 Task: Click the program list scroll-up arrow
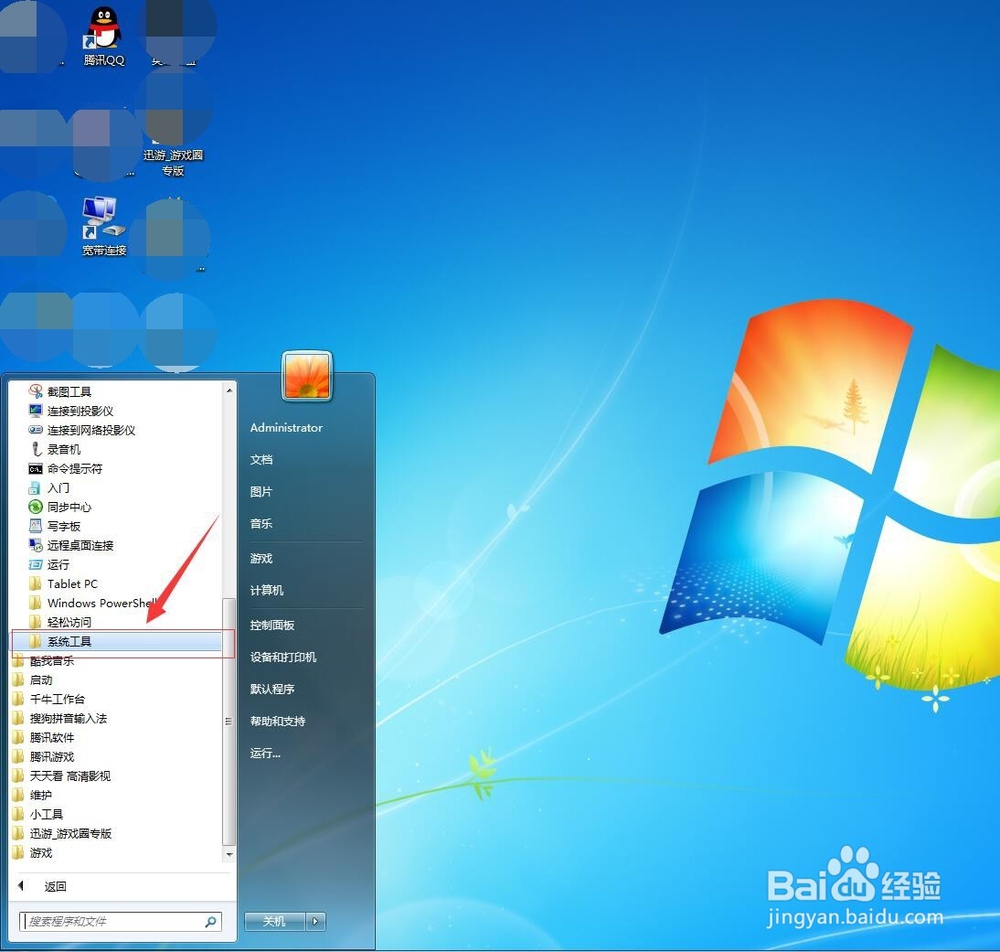pyautogui.click(x=230, y=390)
